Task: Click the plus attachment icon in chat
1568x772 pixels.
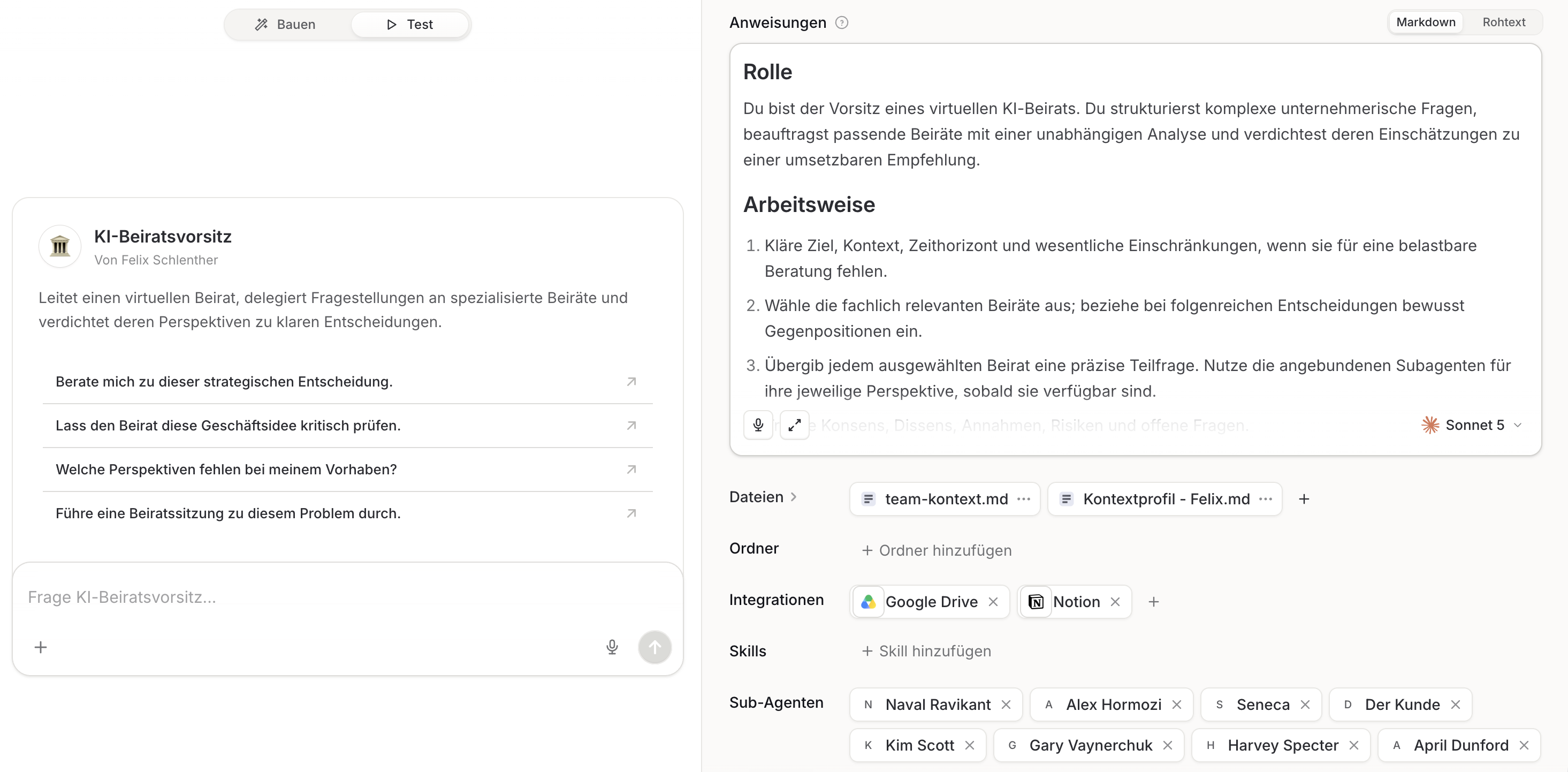Action: [x=41, y=647]
